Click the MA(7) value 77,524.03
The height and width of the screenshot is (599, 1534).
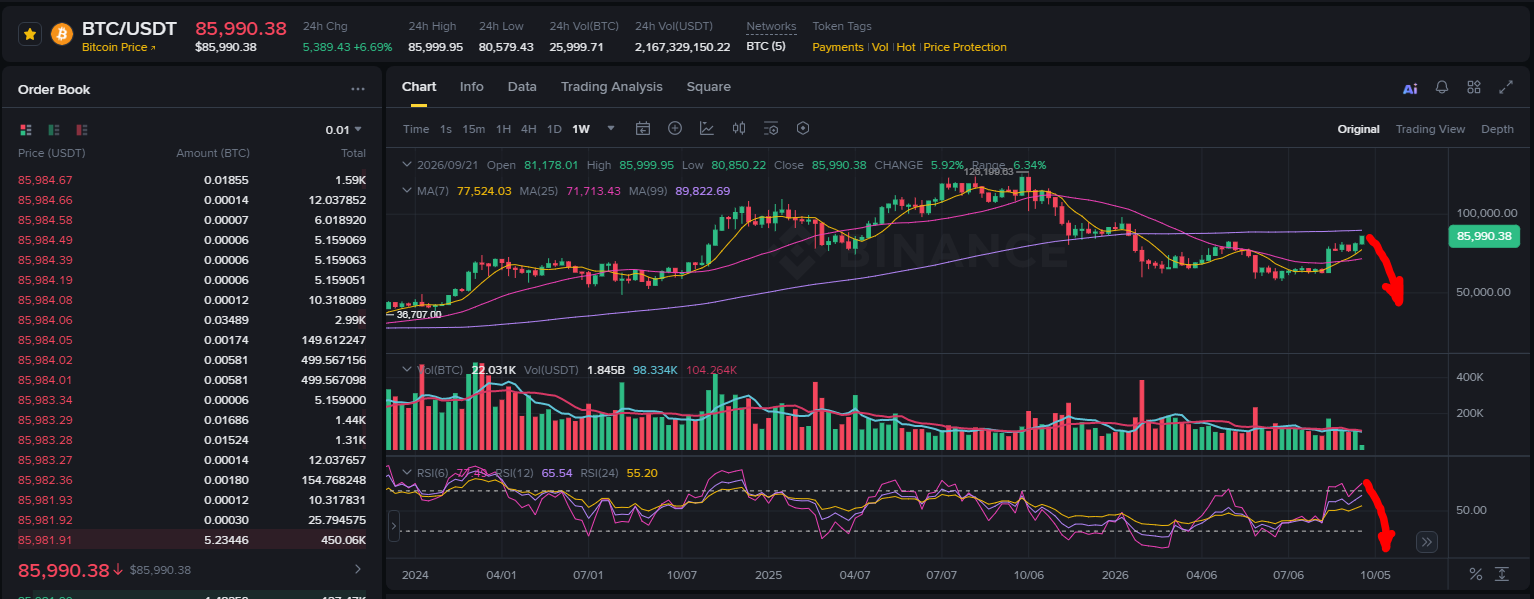[x=484, y=190]
